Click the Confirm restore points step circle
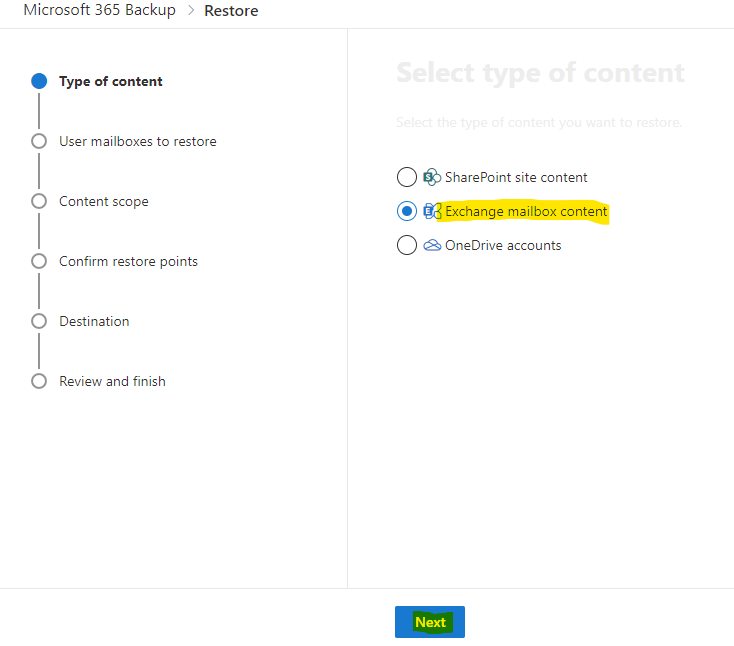Viewport: 734px width, 646px height. pyautogui.click(x=39, y=261)
